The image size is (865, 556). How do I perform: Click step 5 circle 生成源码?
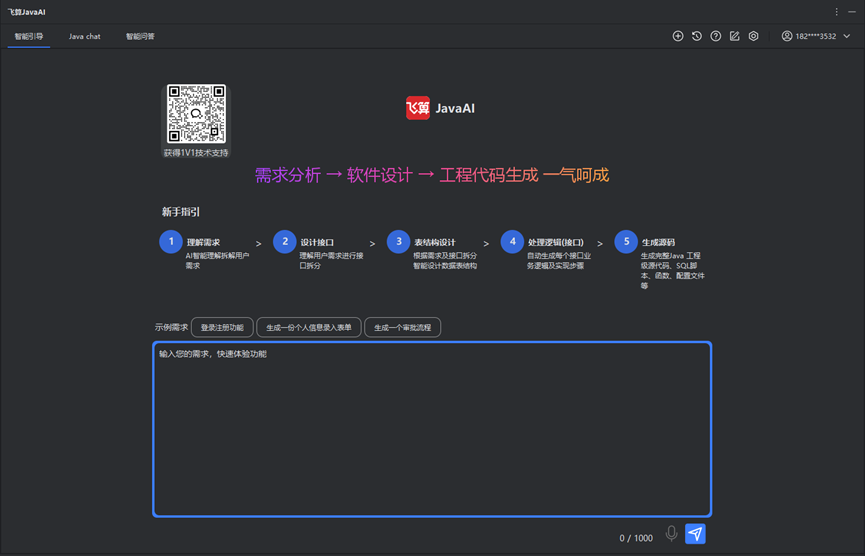click(x=626, y=242)
